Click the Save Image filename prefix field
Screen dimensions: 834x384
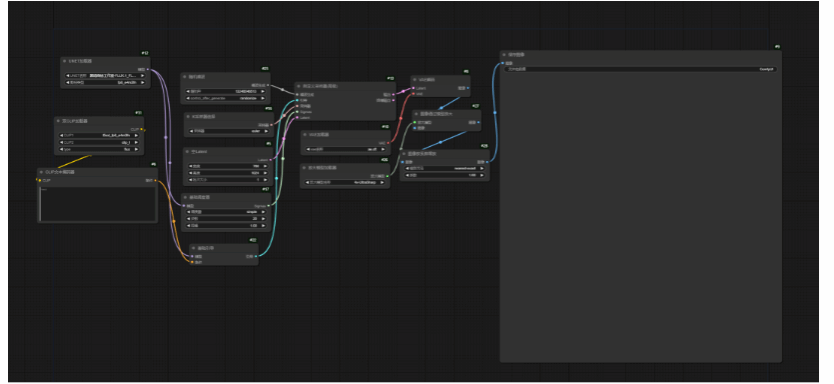click(x=640, y=69)
